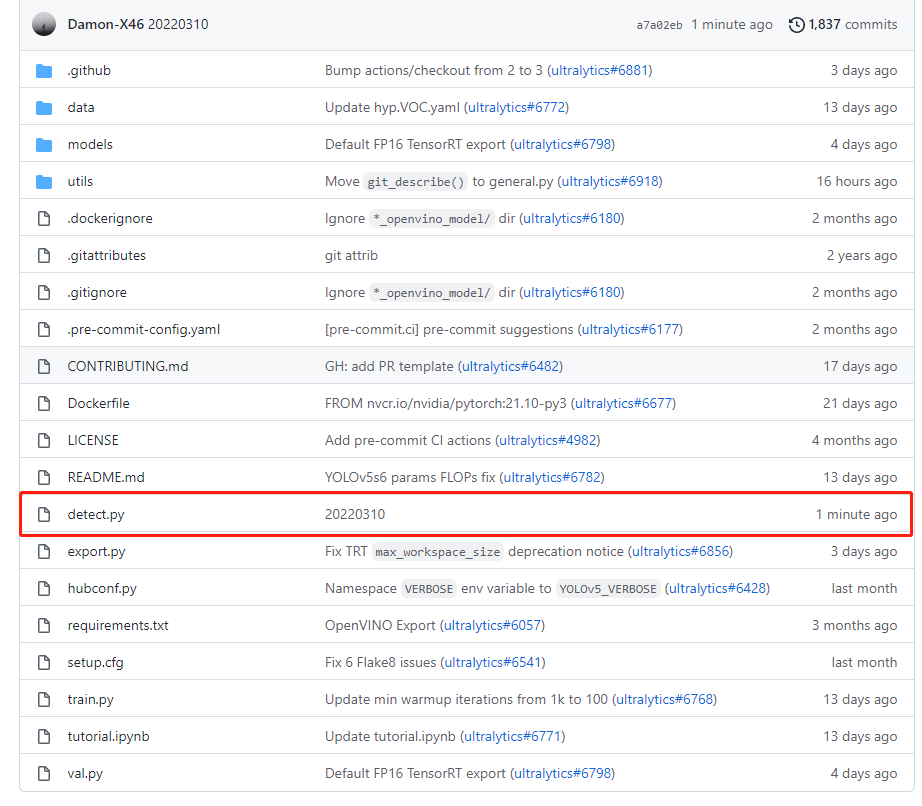This screenshot has width=922, height=806.
Task: Open requirements.txt file
Action: (x=118, y=626)
